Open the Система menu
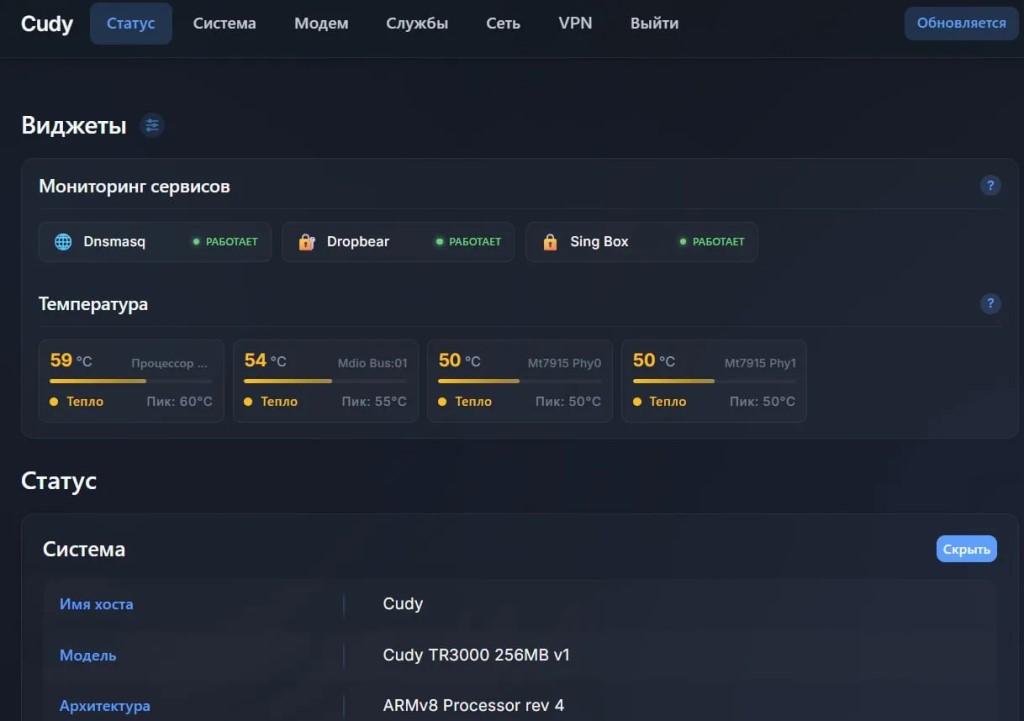Viewport: 1024px width, 721px height. point(224,24)
